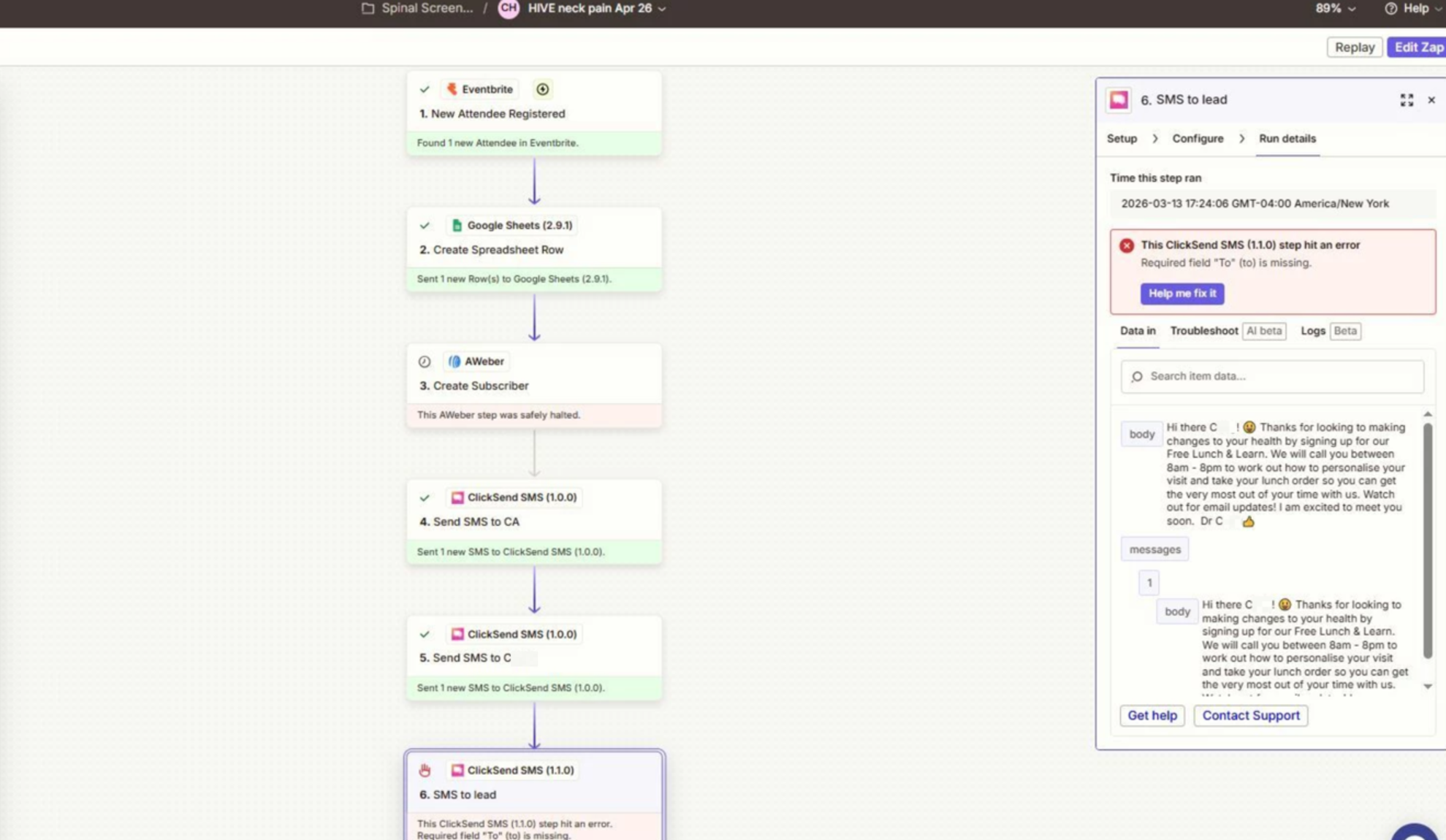Viewport: 1446px width, 840px height.
Task: Click the data panel vertical scrollbar
Action: pos(1427,541)
